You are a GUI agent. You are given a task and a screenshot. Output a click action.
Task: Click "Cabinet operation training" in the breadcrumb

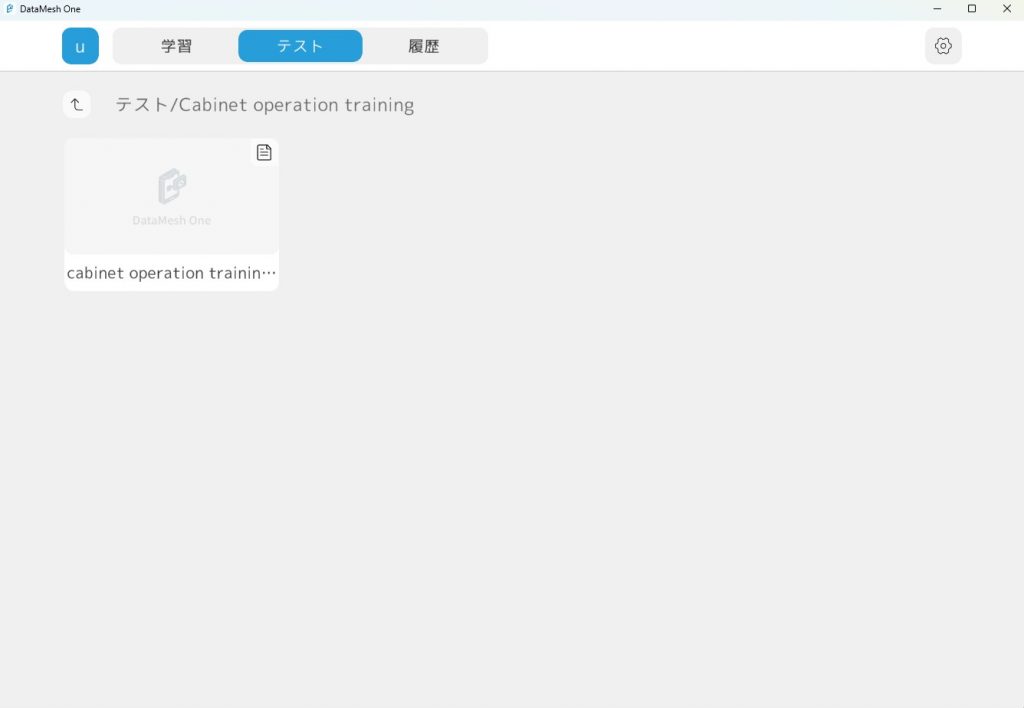(296, 105)
